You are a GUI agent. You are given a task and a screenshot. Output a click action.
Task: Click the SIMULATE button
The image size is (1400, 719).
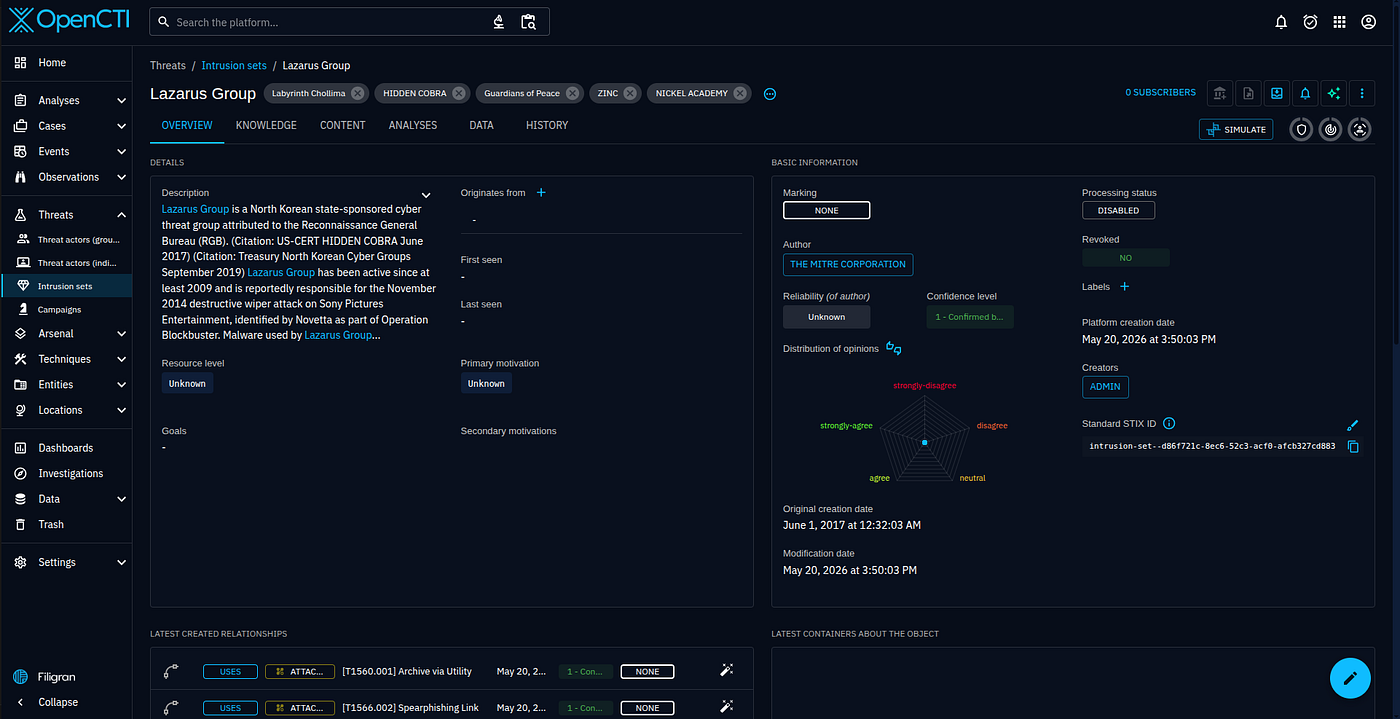point(1236,129)
